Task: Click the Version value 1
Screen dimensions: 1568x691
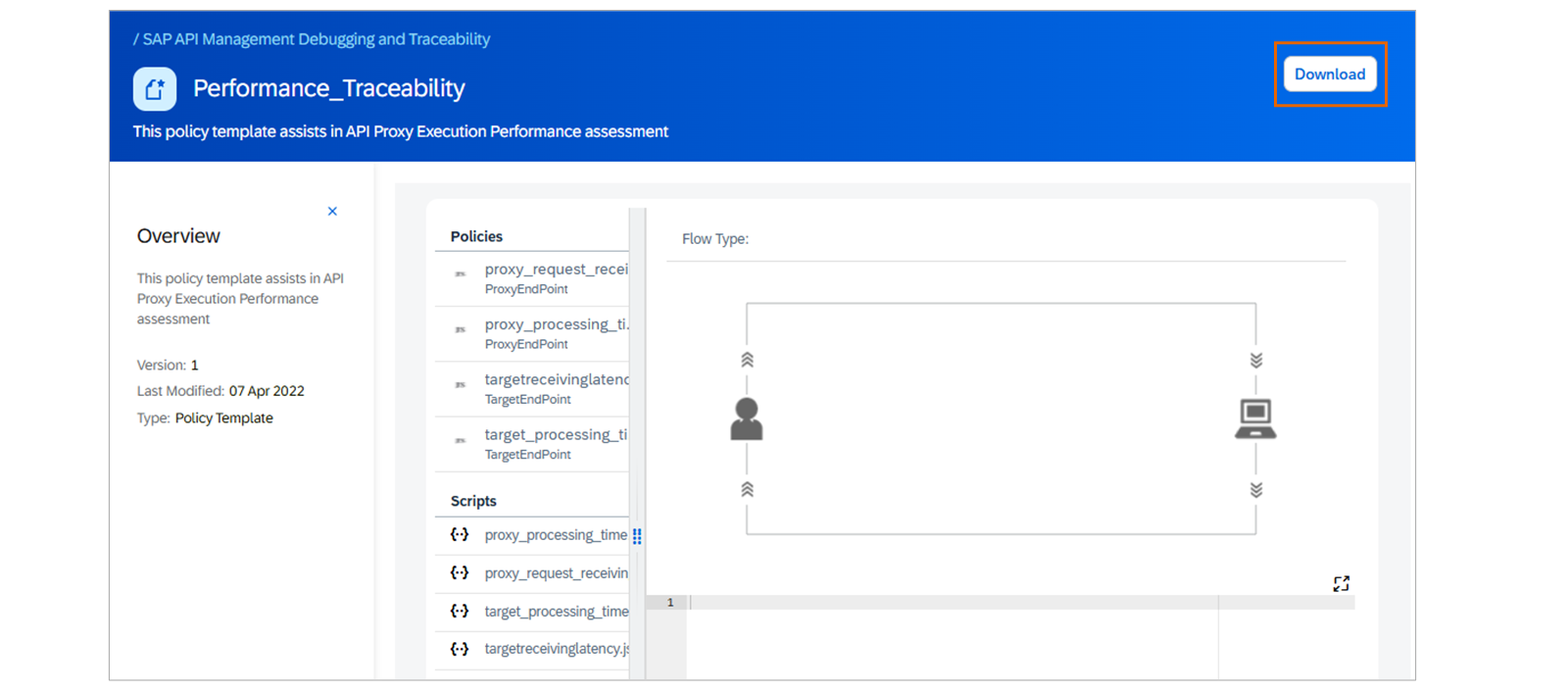Action: tap(194, 366)
